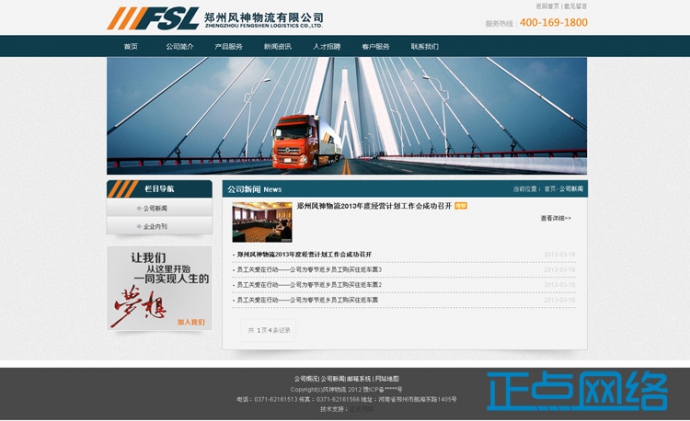Screen dimensions: 690x421
Task: Select 公司新闻 in the sidebar column navigation
Action: [x=155, y=209]
